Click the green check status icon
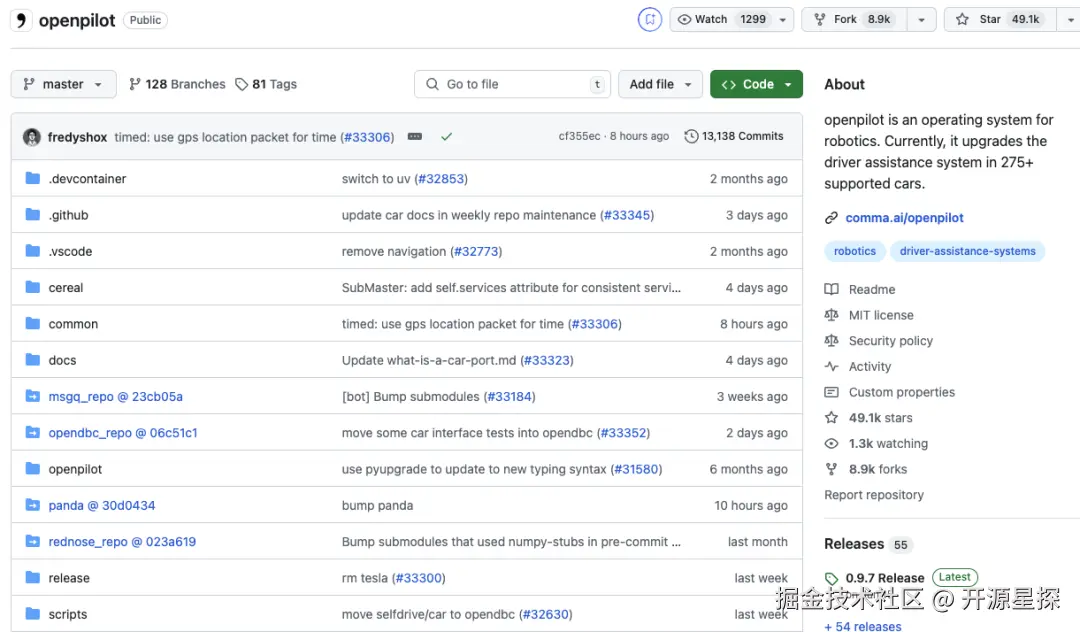This screenshot has height=632, width=1080. click(x=446, y=136)
